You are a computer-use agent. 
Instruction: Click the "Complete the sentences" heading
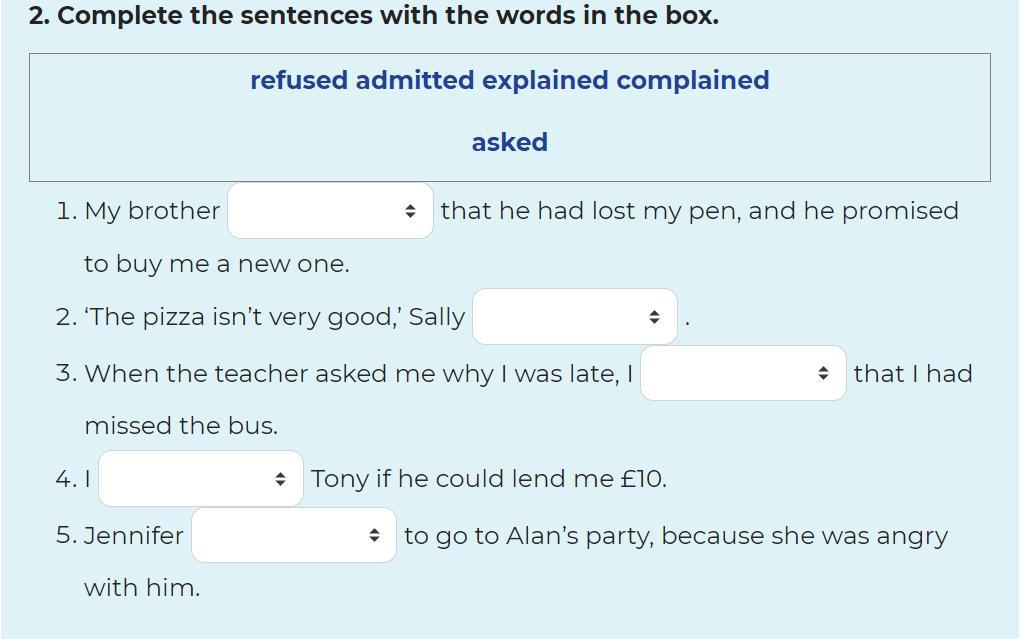[374, 16]
